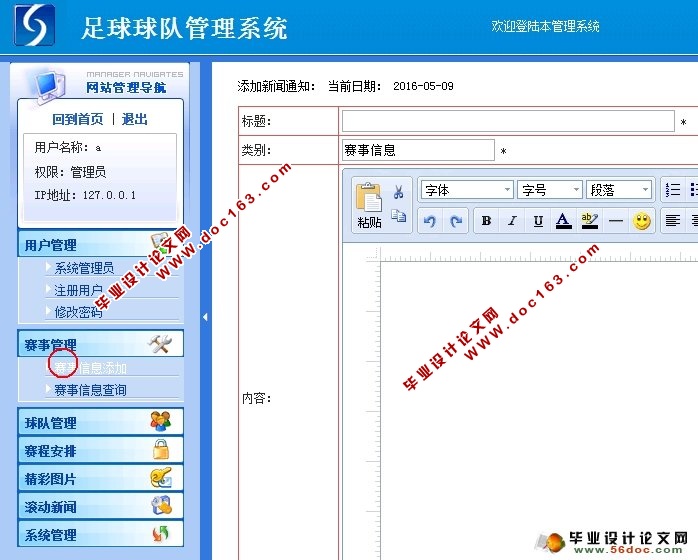Open 赛事信息查询 in the sidebar
Image resolution: width=698 pixels, height=560 pixels.
[90, 390]
